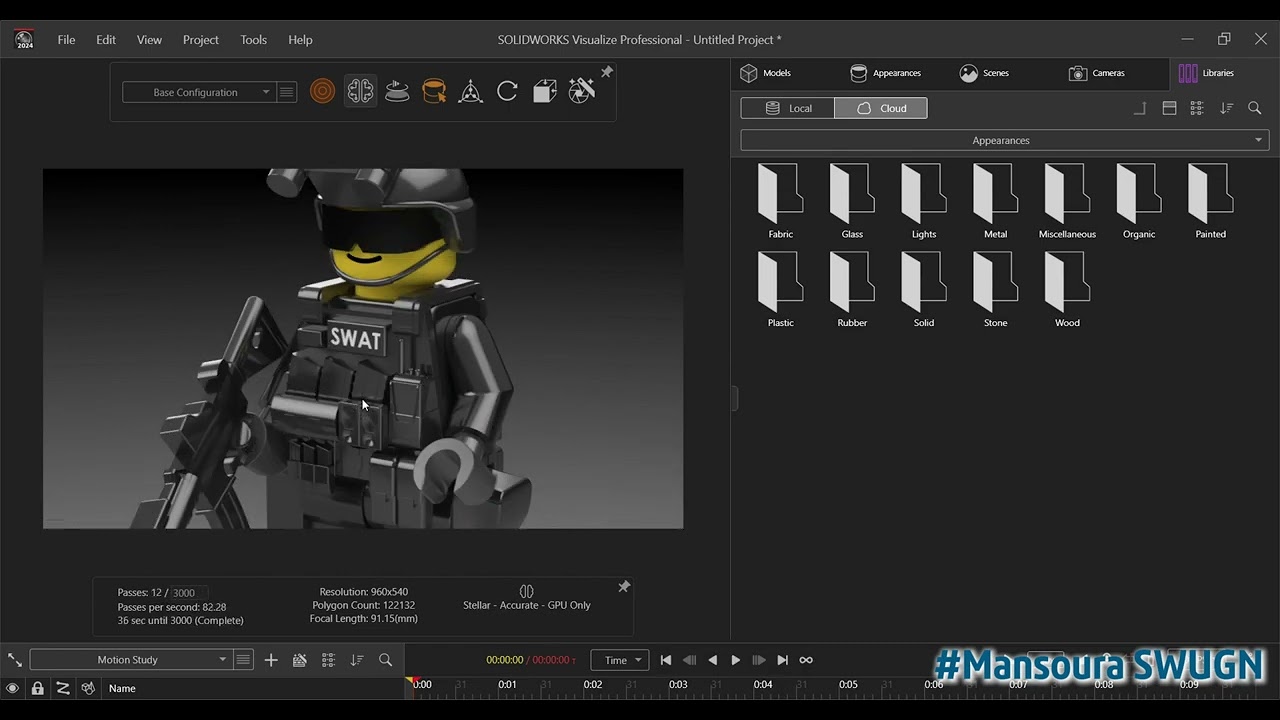Screen dimensions: 1280x720
Task: Open the Painted appearance folder
Action: pyautogui.click(x=1211, y=201)
